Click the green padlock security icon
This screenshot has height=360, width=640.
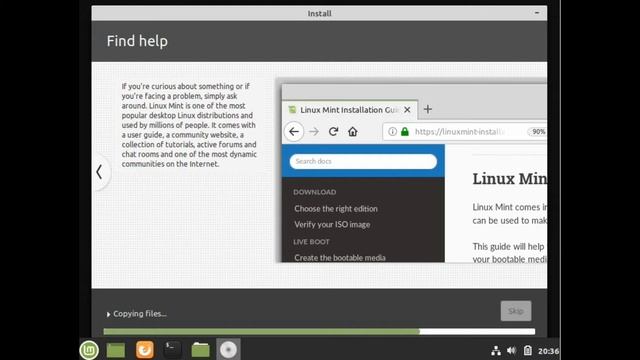pos(405,131)
